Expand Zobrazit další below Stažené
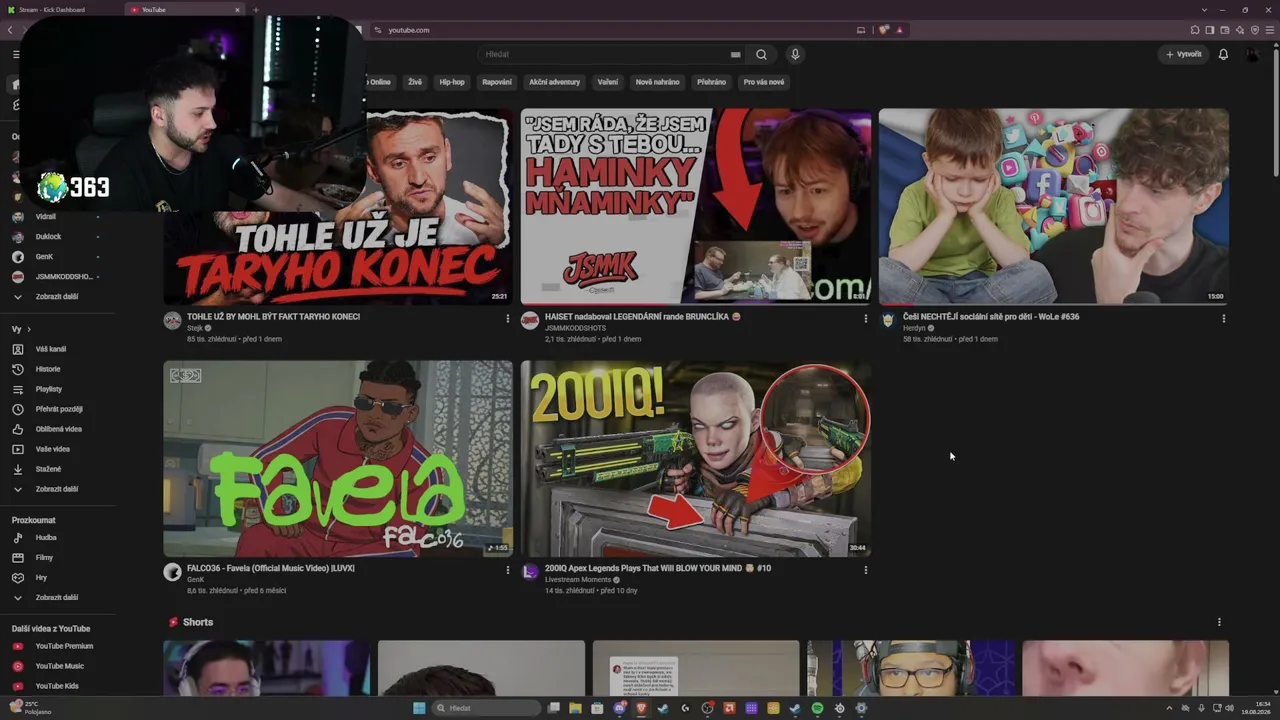 pos(58,489)
